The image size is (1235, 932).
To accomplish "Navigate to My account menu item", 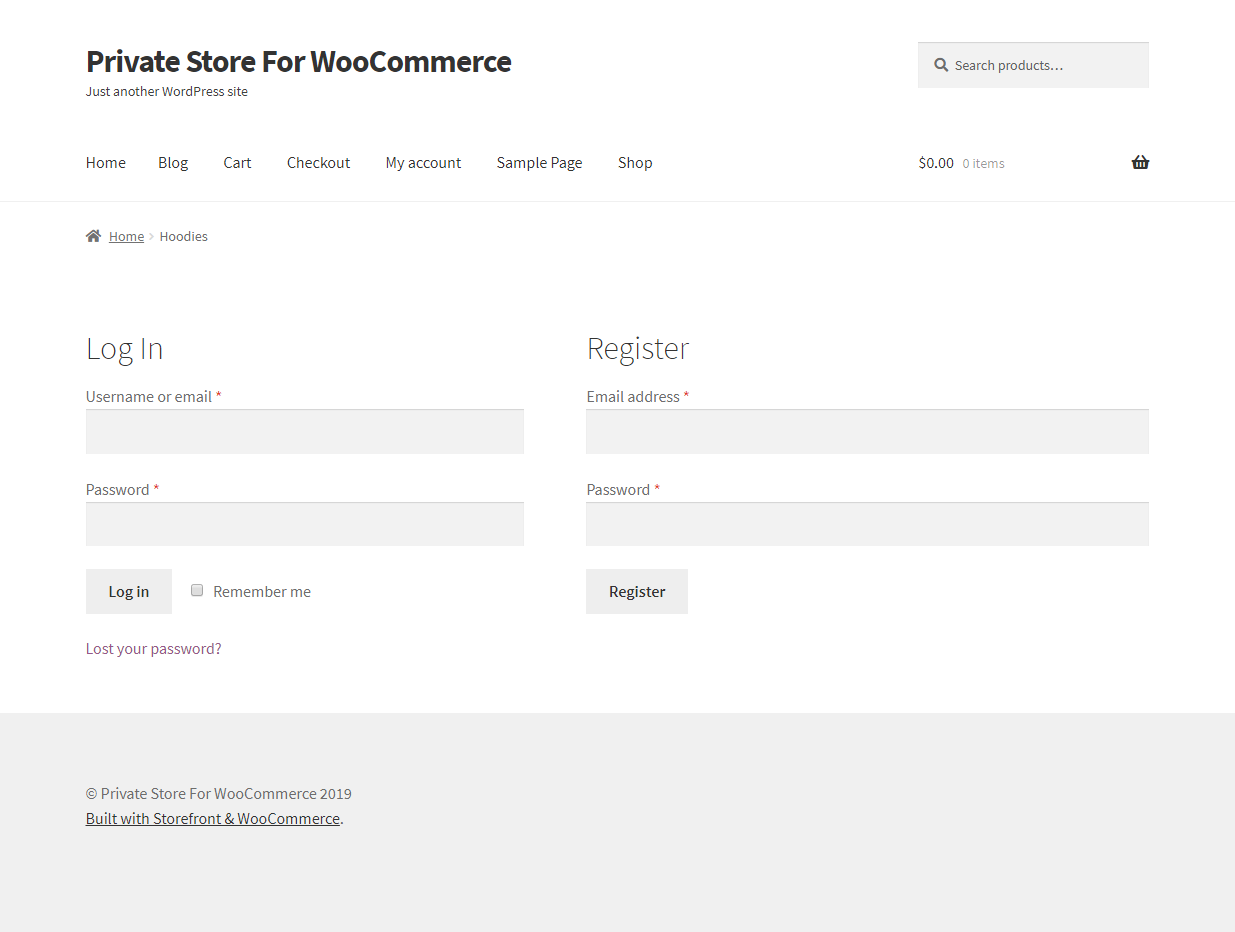I will tap(423, 163).
